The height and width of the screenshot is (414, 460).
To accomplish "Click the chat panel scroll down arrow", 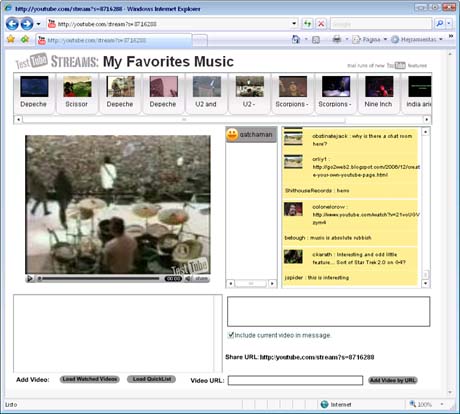I will point(426,283).
